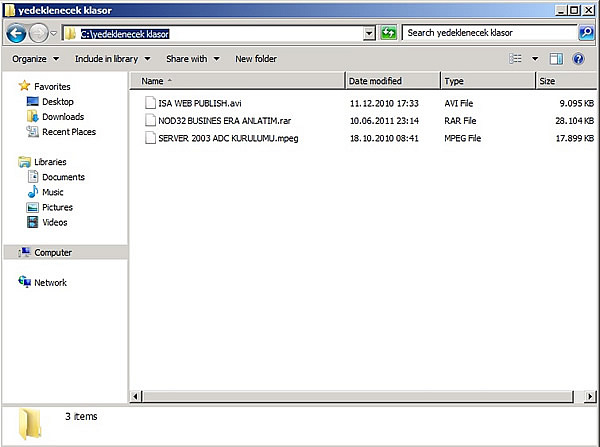The width and height of the screenshot is (600, 447).
Task: Select file icon of NOD32 BUSINES ERA ANLATIM.rar
Action: click(150, 121)
